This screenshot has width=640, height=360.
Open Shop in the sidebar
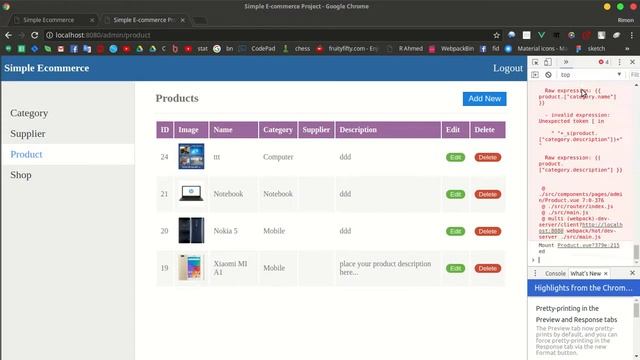pyautogui.click(x=21, y=175)
